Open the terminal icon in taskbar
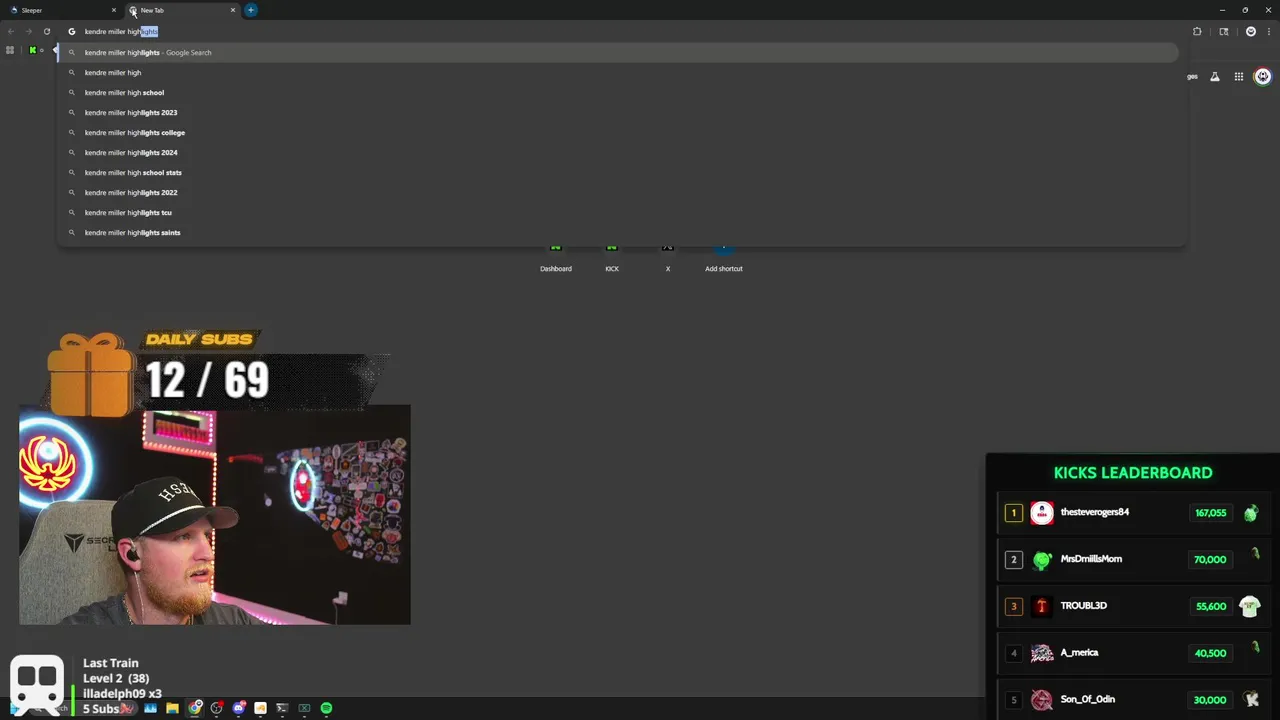 click(282, 708)
